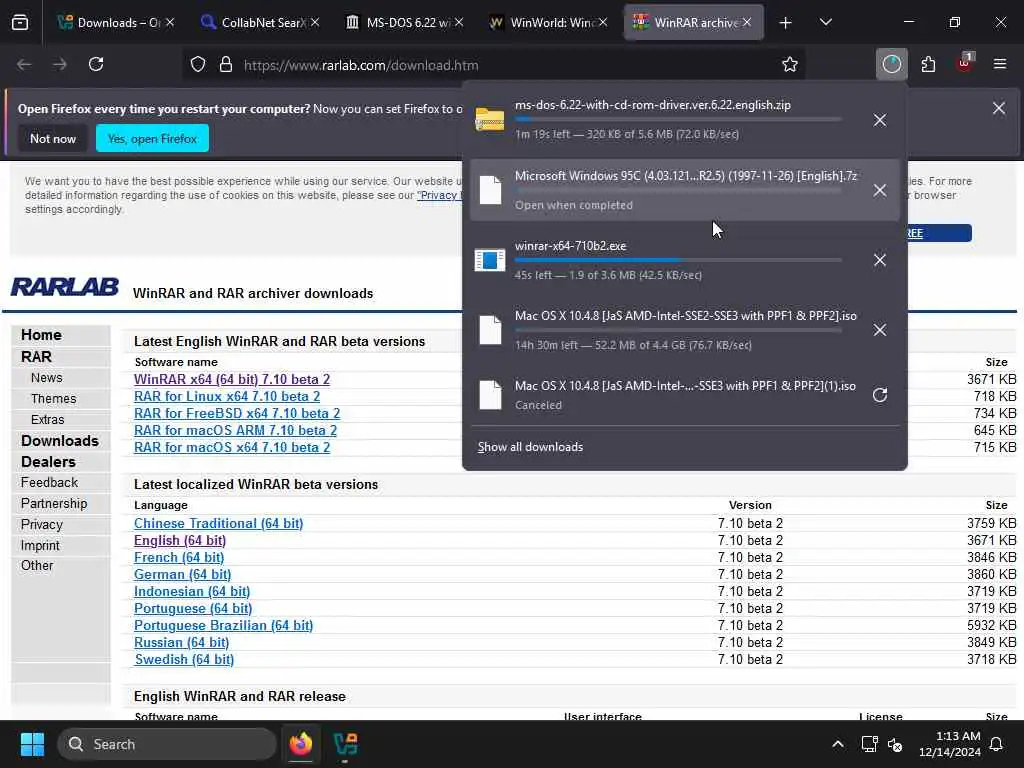Download the Swedish (64 bit) version
1024x768 pixels.
point(184,660)
